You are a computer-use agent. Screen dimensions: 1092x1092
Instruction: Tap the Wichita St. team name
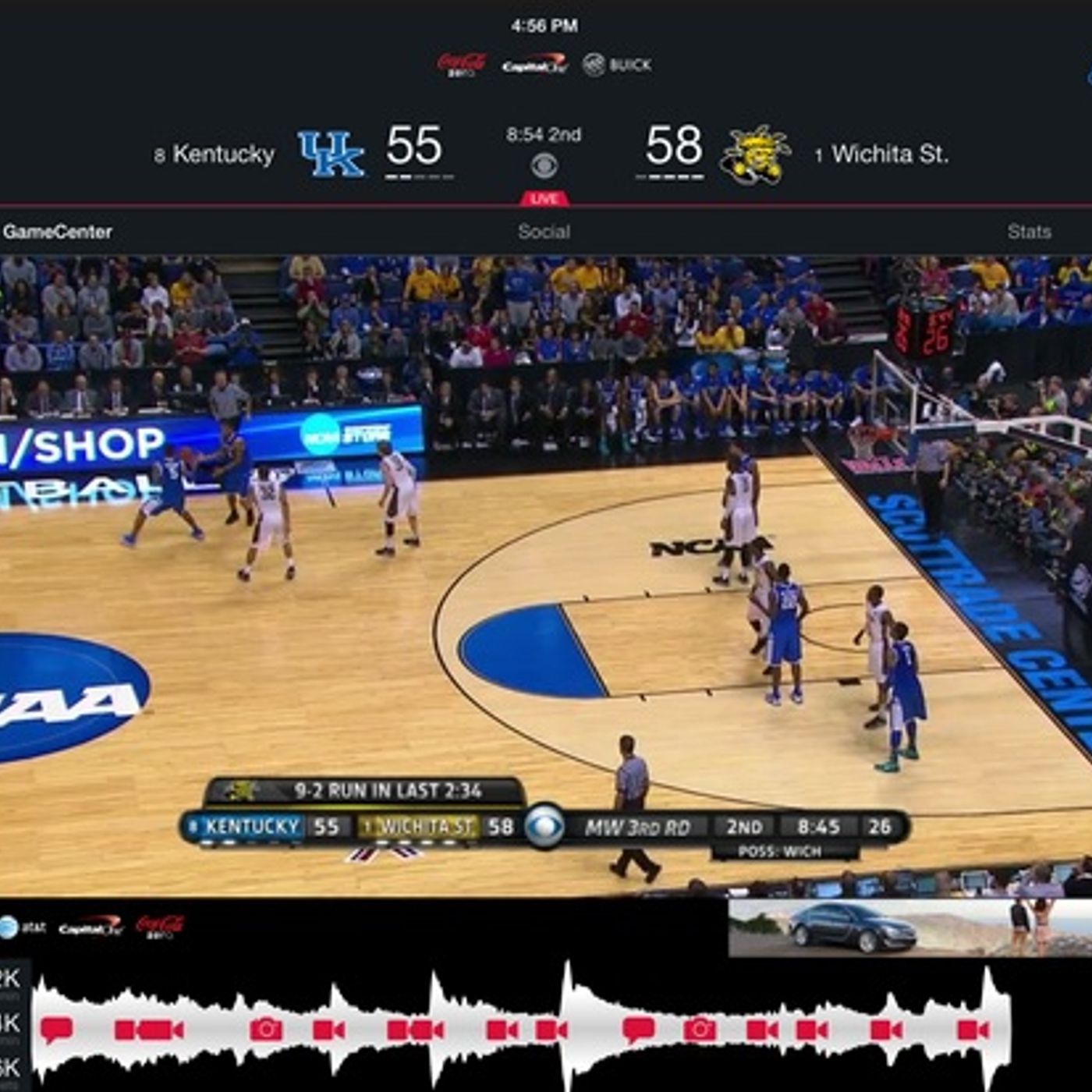click(889, 154)
